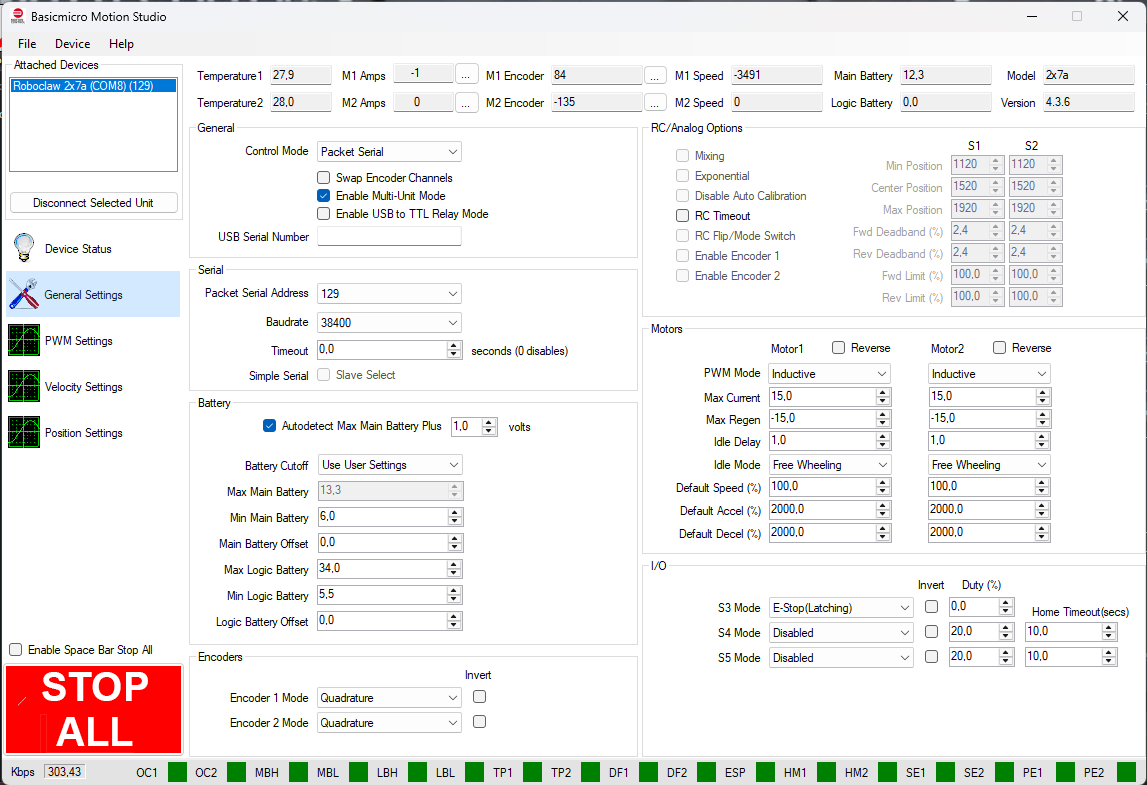Viewport: 1147px width, 785px height.
Task: Click the Basicmicro app logo icon
Action: tap(17, 16)
